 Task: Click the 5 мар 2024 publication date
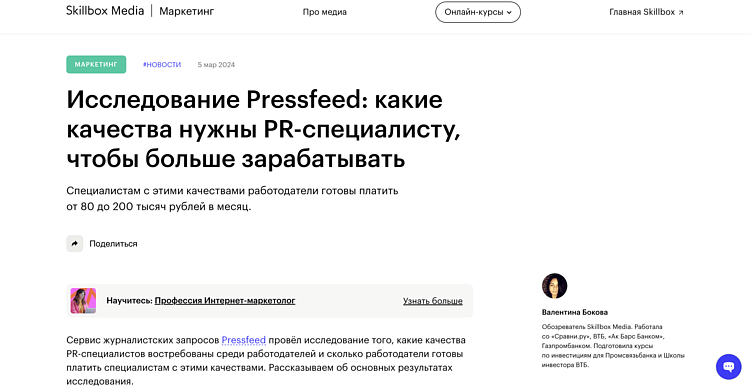pyautogui.click(x=216, y=65)
